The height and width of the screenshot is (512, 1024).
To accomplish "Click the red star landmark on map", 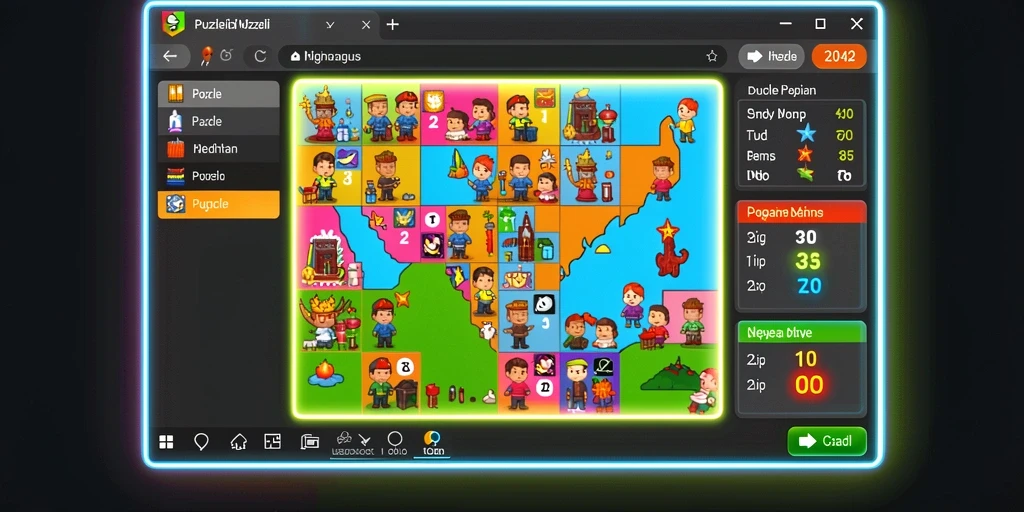I will 668,230.
